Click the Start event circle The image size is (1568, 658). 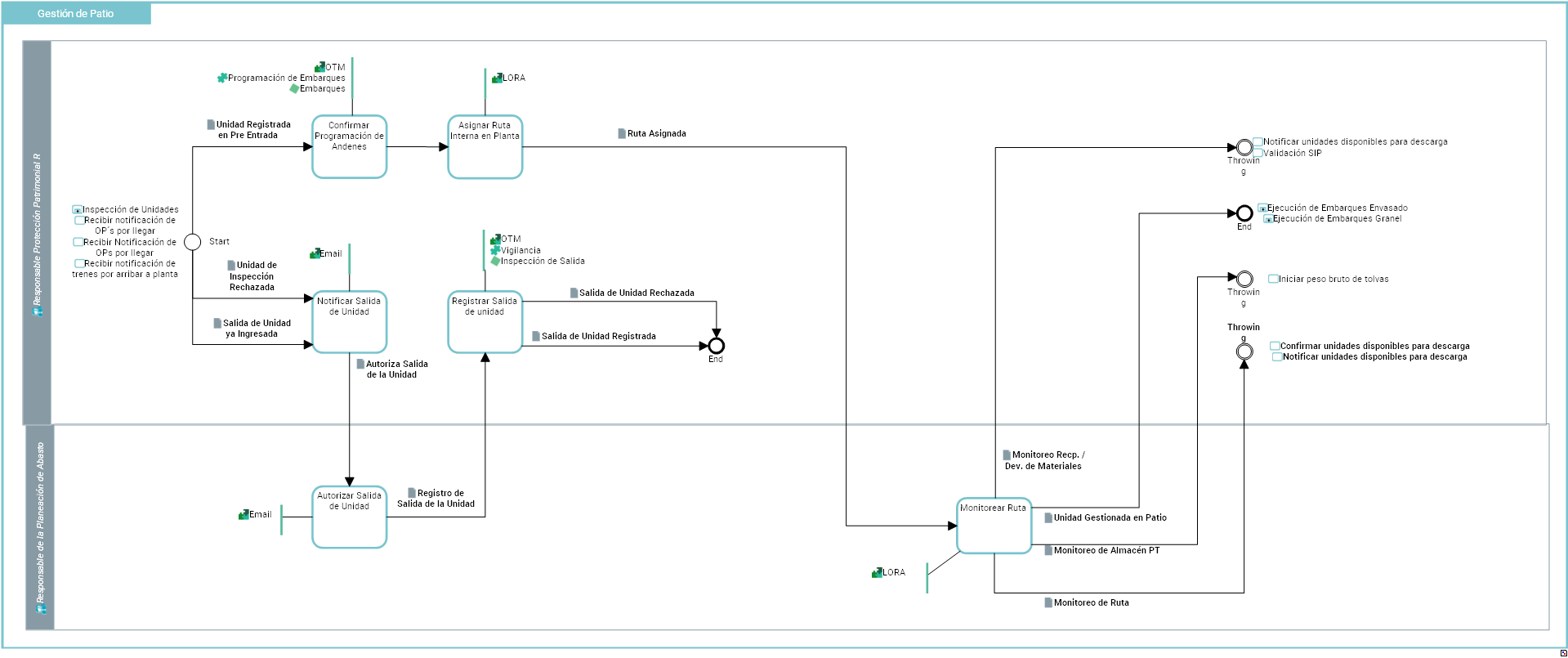coord(192,242)
